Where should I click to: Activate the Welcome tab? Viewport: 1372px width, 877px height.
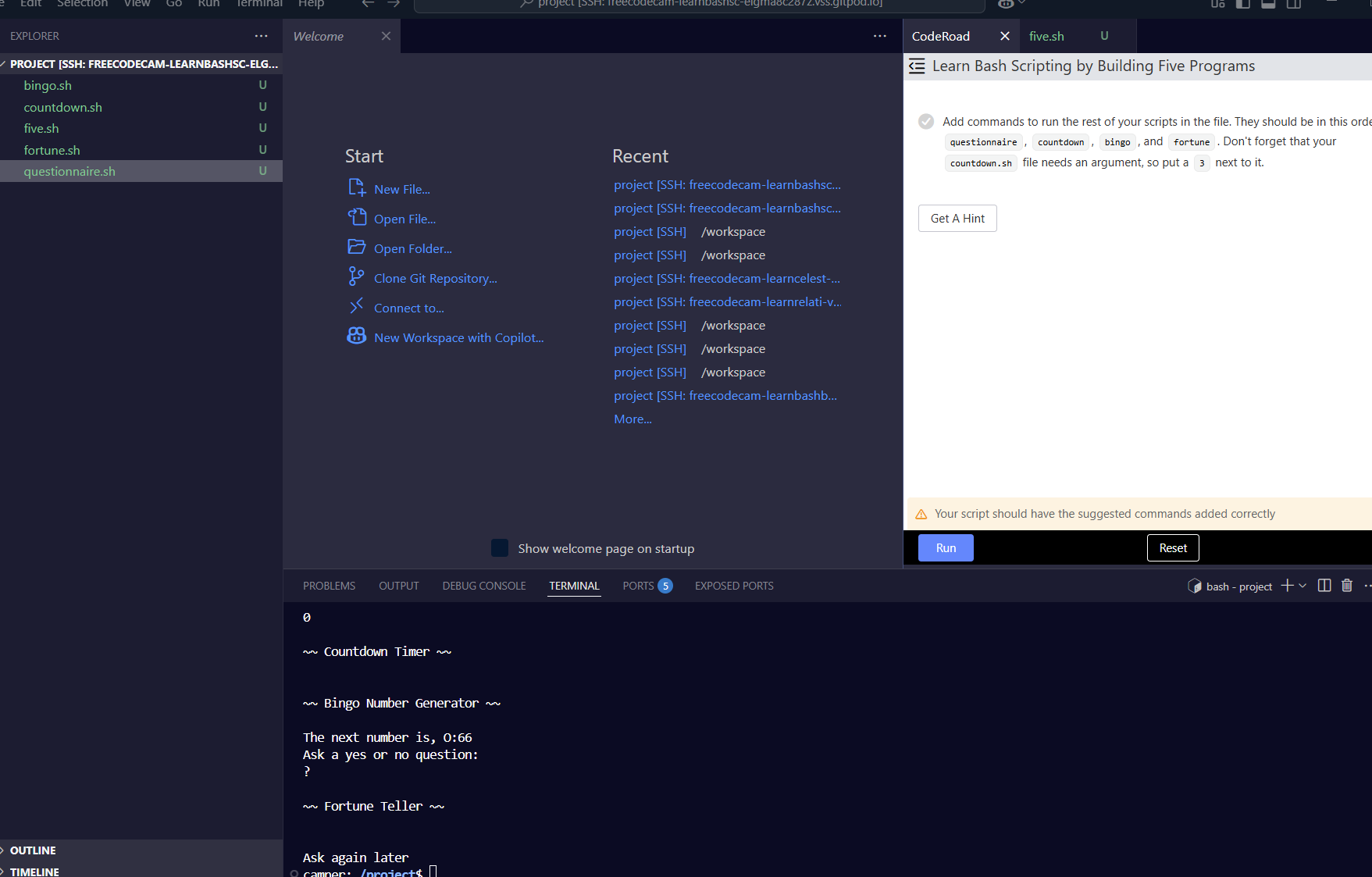(x=318, y=36)
